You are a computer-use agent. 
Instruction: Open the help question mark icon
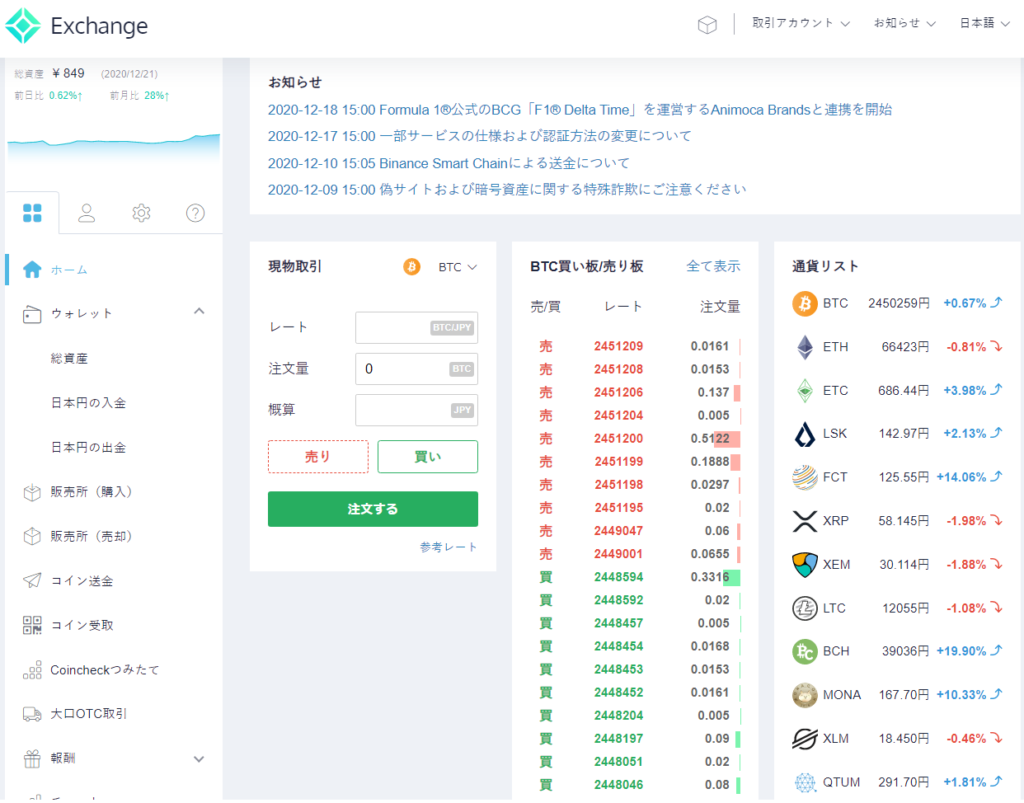tap(195, 212)
